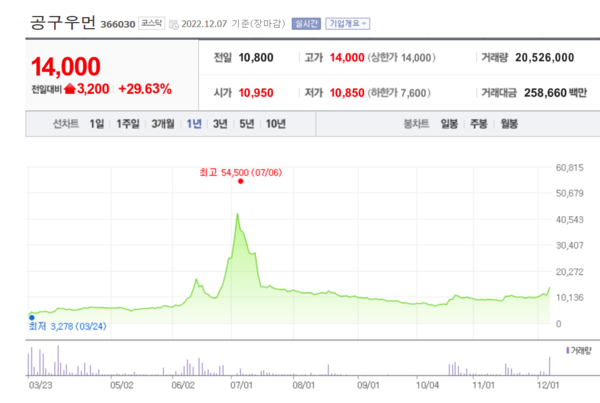Click the red 최고 high point marker
600x403 pixels.
tap(240, 181)
